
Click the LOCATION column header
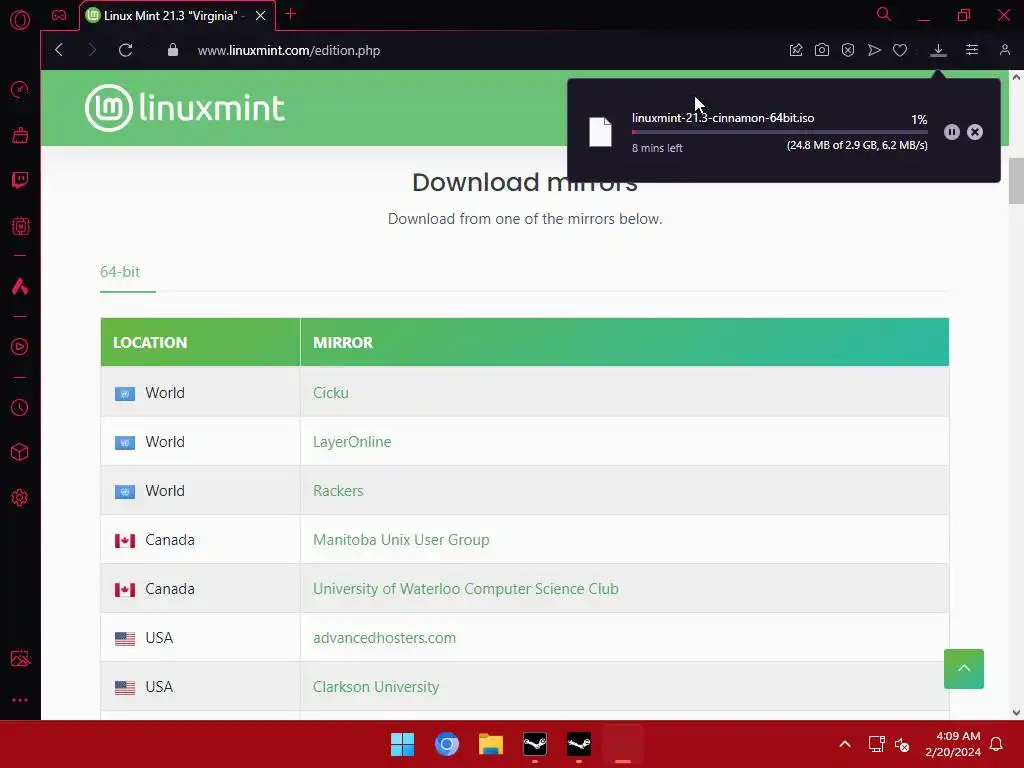click(x=200, y=342)
